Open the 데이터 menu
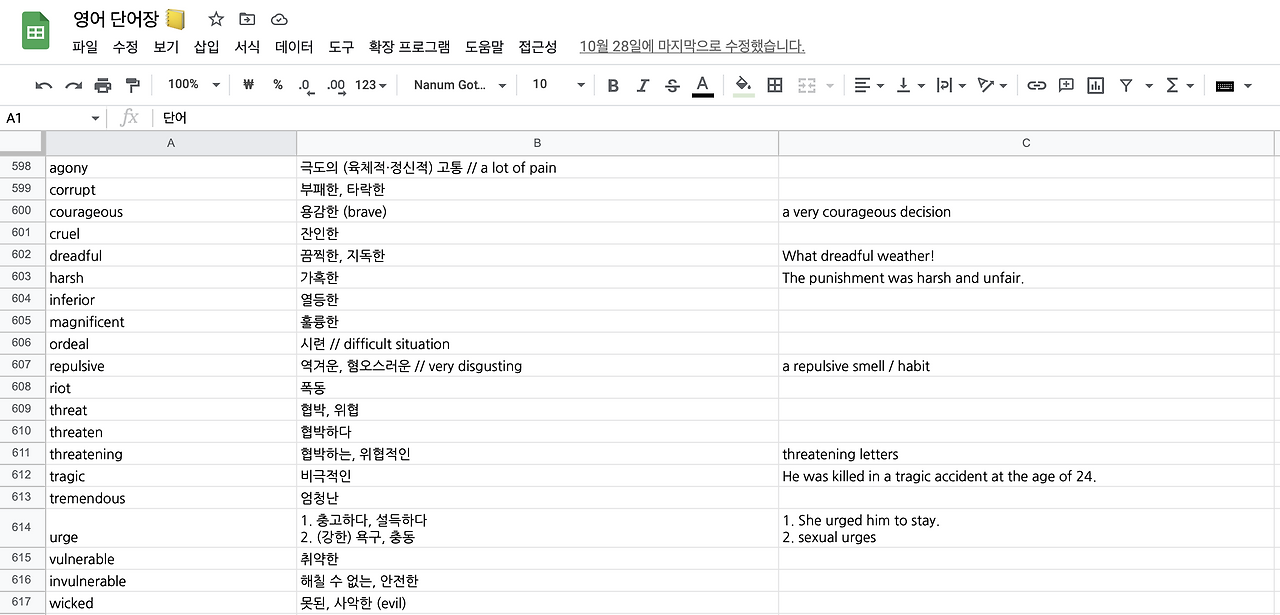This screenshot has height=615, width=1280. [x=293, y=46]
